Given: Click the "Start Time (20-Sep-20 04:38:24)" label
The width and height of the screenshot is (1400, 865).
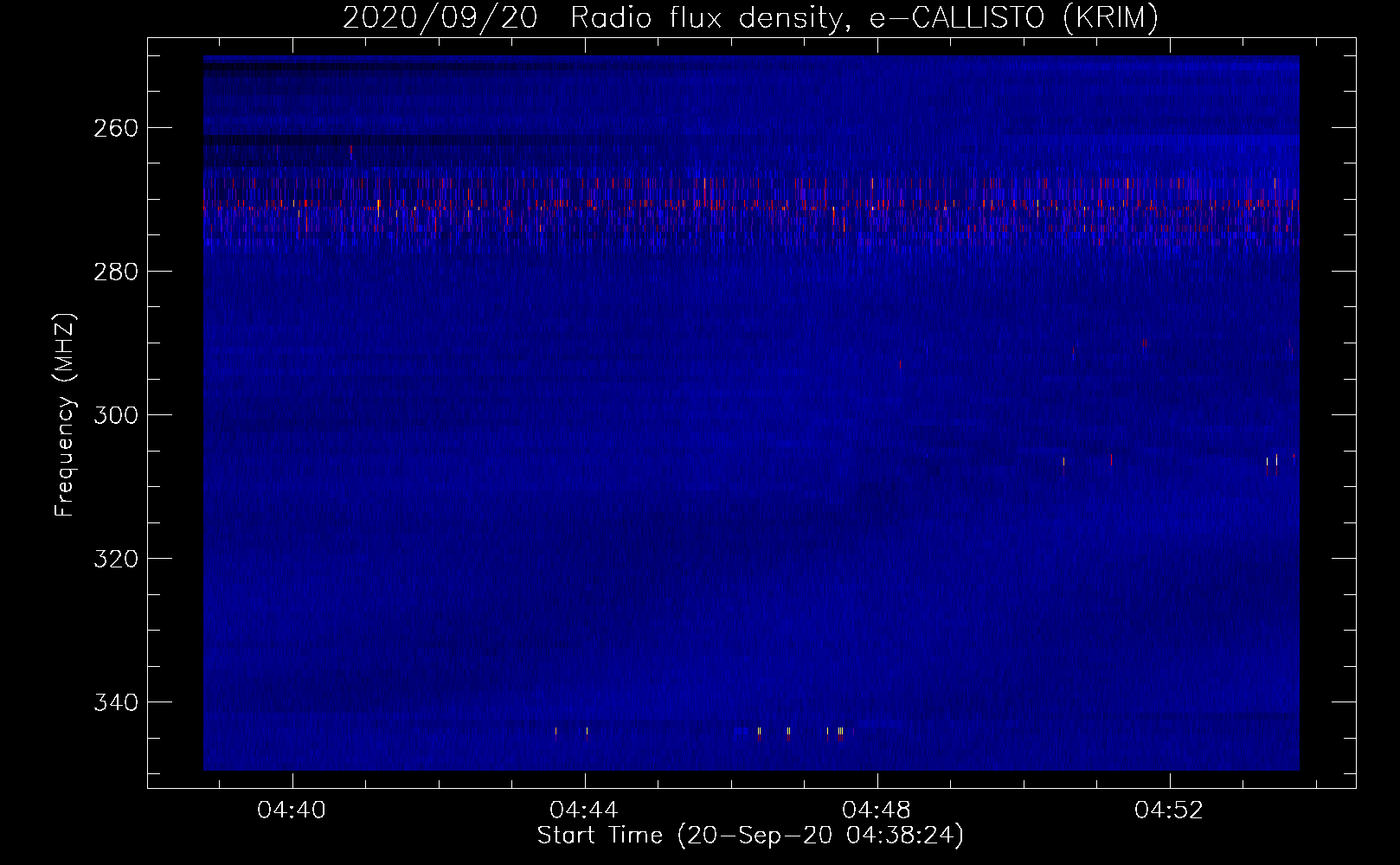Looking at the screenshot, I should 750,836.
